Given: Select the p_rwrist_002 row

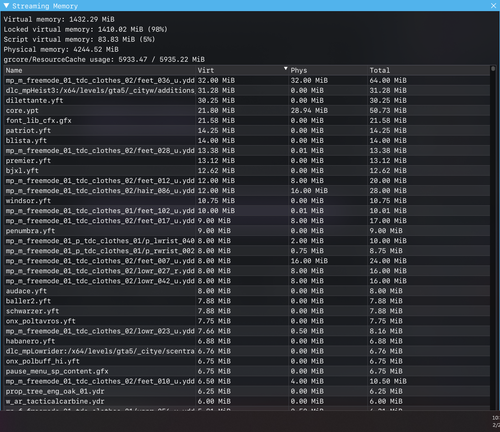Looking at the screenshot, I should pyautogui.click(x=247, y=251).
